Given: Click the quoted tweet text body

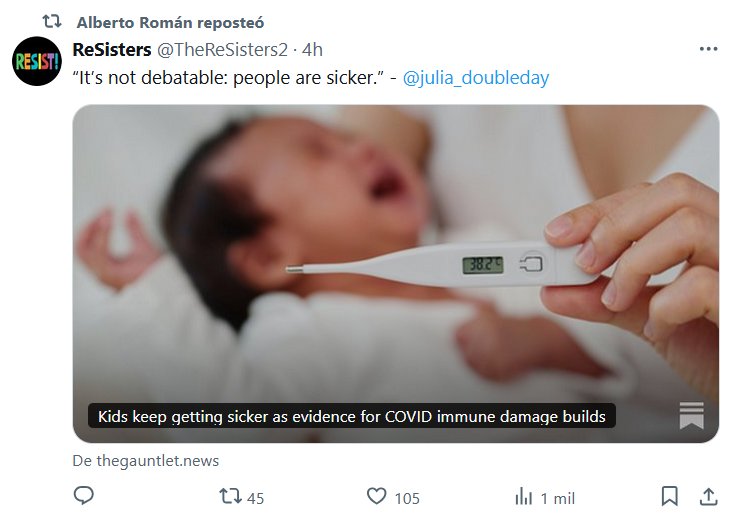Looking at the screenshot, I should pos(230,77).
